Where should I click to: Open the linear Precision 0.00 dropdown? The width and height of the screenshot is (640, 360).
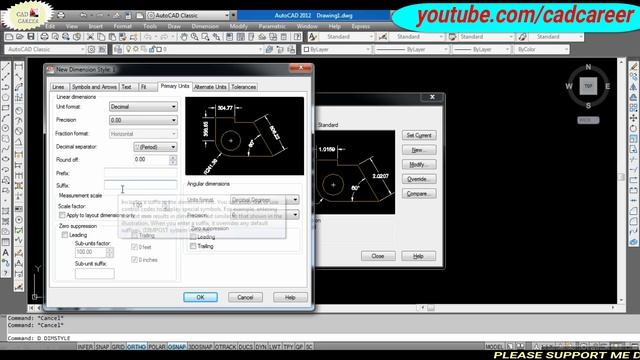[143, 120]
